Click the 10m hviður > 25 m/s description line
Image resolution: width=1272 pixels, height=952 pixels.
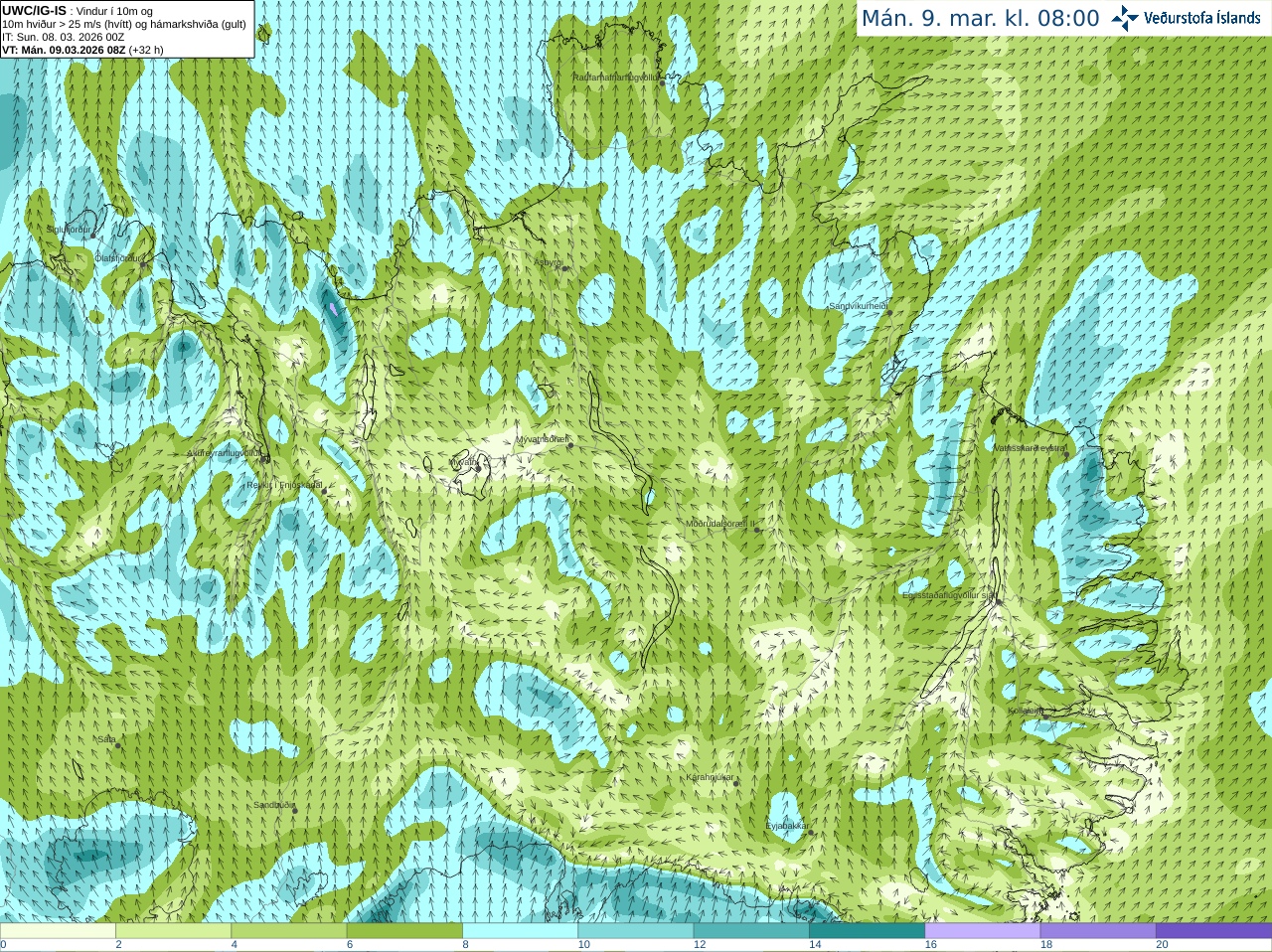(x=124, y=24)
